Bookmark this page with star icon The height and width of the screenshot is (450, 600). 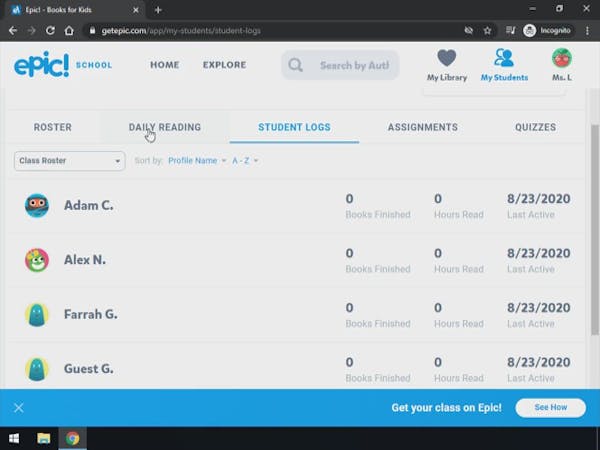(487, 31)
